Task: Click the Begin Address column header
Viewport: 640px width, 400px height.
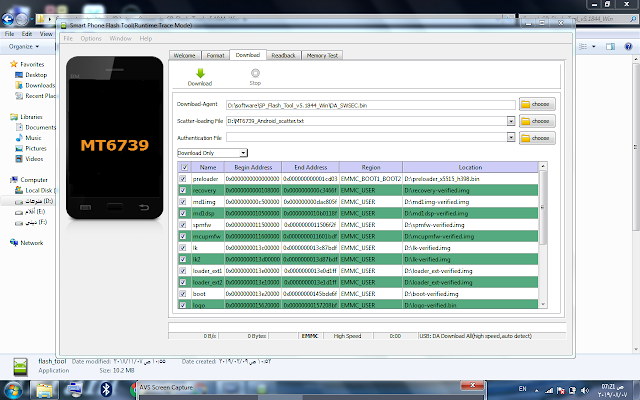Action: pyautogui.click(x=253, y=167)
